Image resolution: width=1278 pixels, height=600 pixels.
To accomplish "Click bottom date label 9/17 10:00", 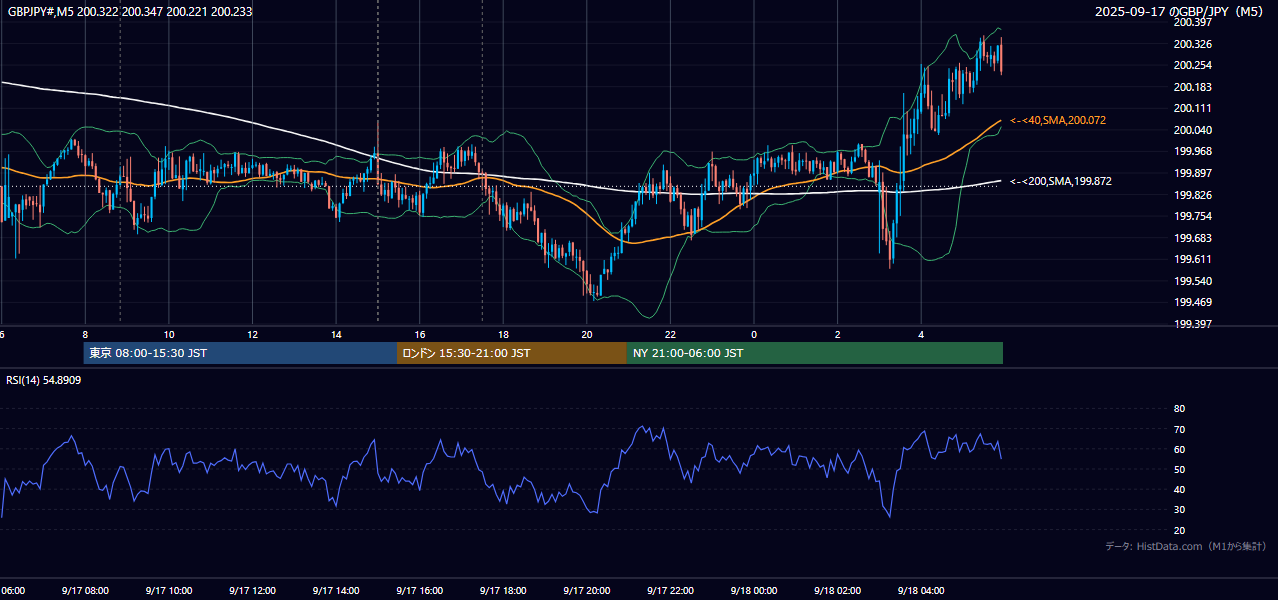I will (x=168, y=591).
